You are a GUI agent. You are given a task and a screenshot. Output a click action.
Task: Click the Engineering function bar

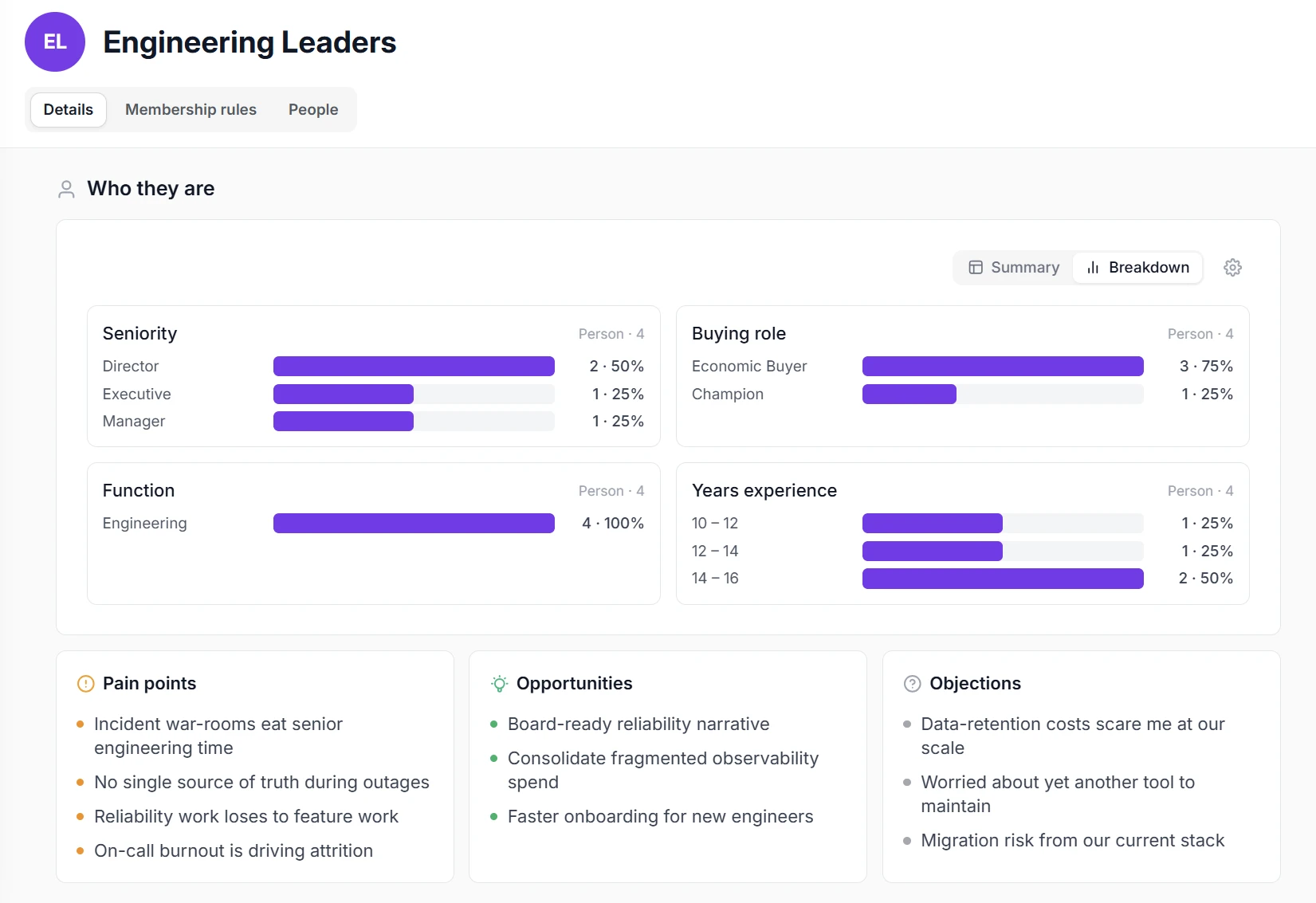(x=414, y=524)
